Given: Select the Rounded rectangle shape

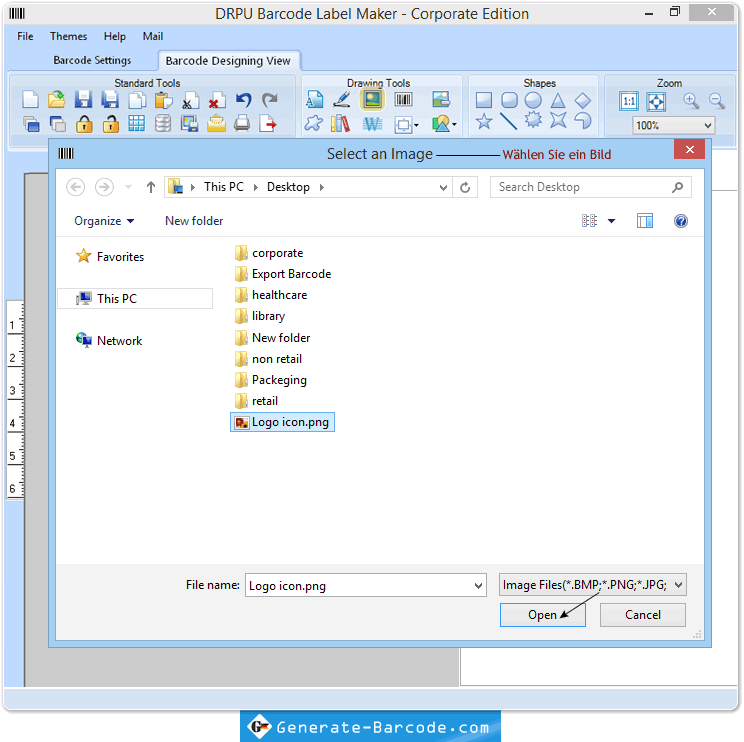Looking at the screenshot, I should pos(509,100).
